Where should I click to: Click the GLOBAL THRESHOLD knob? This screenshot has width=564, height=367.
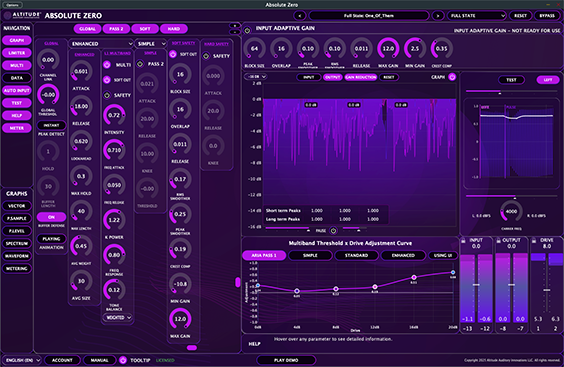click(48, 95)
